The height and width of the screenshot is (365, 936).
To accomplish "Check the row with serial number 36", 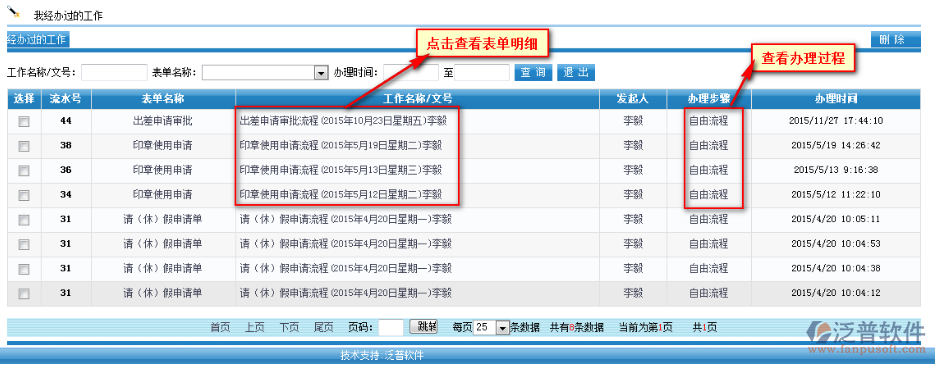I will [24, 171].
